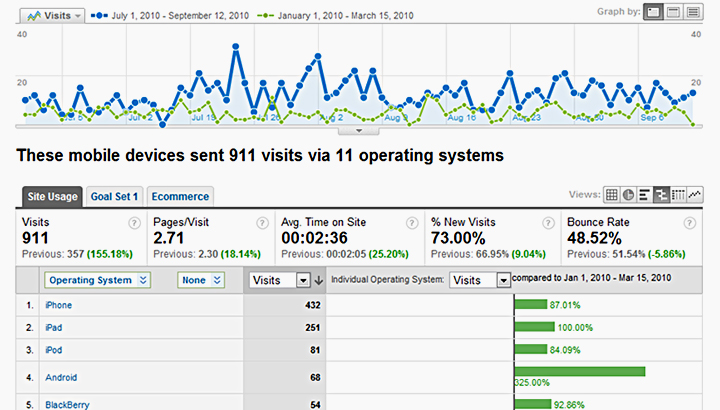The image size is (720, 410).
Task: Click the highest peak point on blue line
Action: coord(236,46)
